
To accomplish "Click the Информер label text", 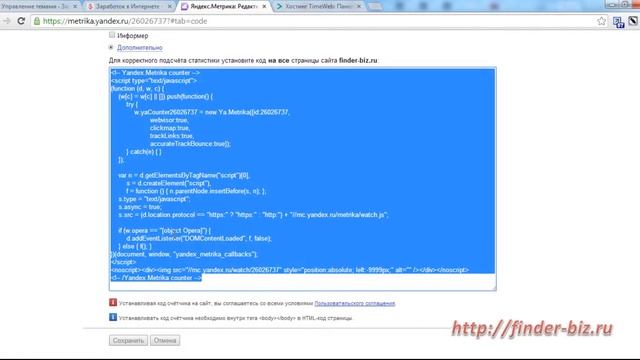I will tap(133, 36).
